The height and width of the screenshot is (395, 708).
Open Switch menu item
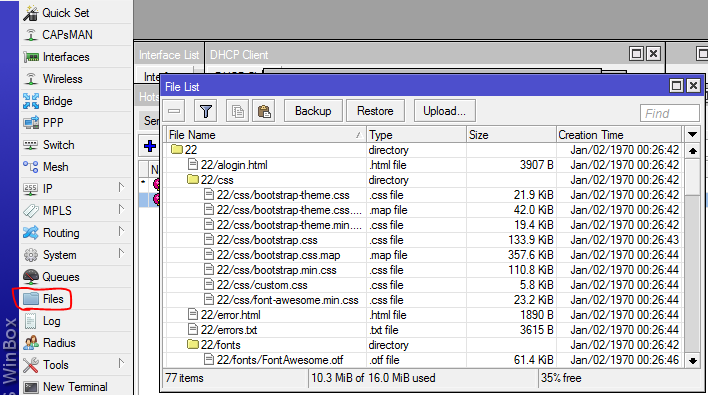click(76, 145)
